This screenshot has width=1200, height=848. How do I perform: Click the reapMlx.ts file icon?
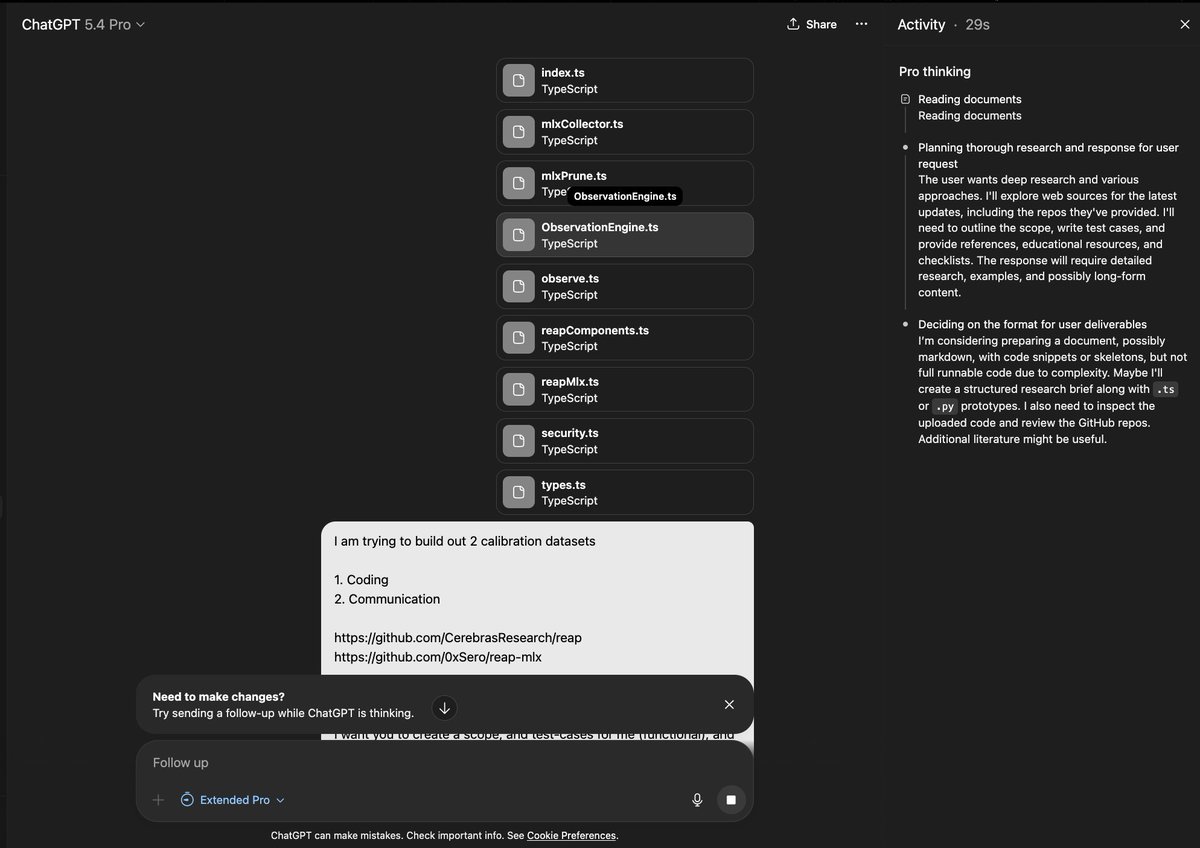tap(518, 389)
